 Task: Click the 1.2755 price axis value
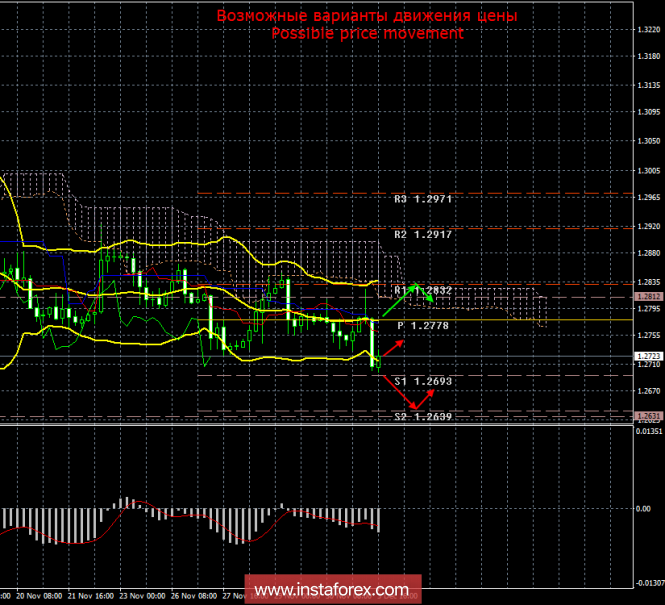point(649,335)
